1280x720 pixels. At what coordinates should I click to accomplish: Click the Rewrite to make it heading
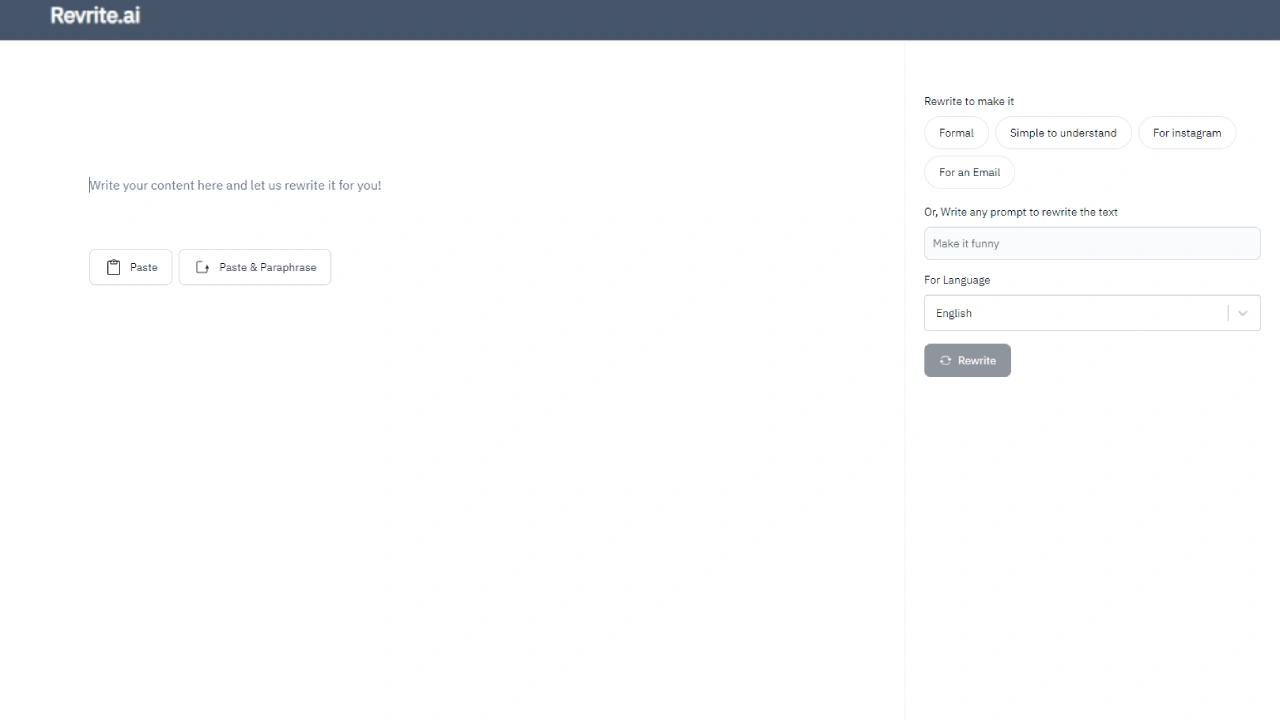coord(969,101)
